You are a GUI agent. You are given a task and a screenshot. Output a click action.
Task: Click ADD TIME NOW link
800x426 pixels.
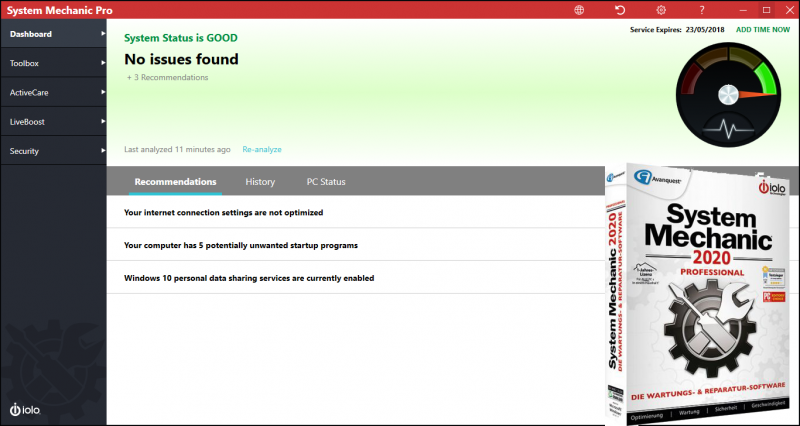763,30
